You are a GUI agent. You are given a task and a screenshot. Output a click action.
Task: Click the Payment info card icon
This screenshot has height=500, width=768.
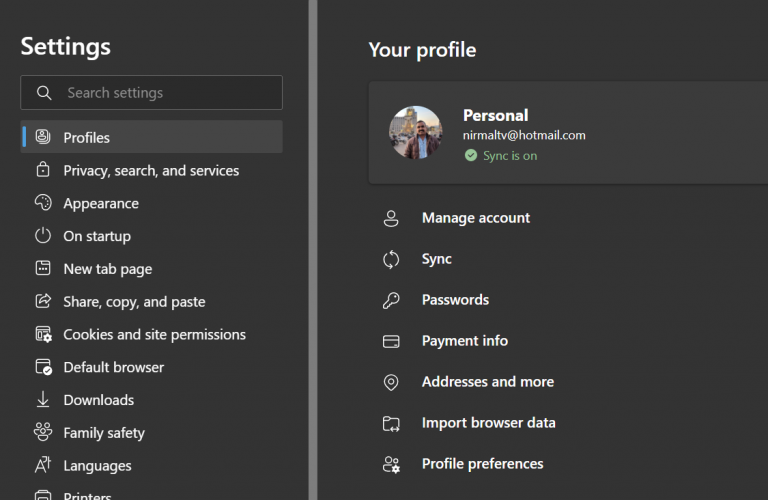pos(391,341)
